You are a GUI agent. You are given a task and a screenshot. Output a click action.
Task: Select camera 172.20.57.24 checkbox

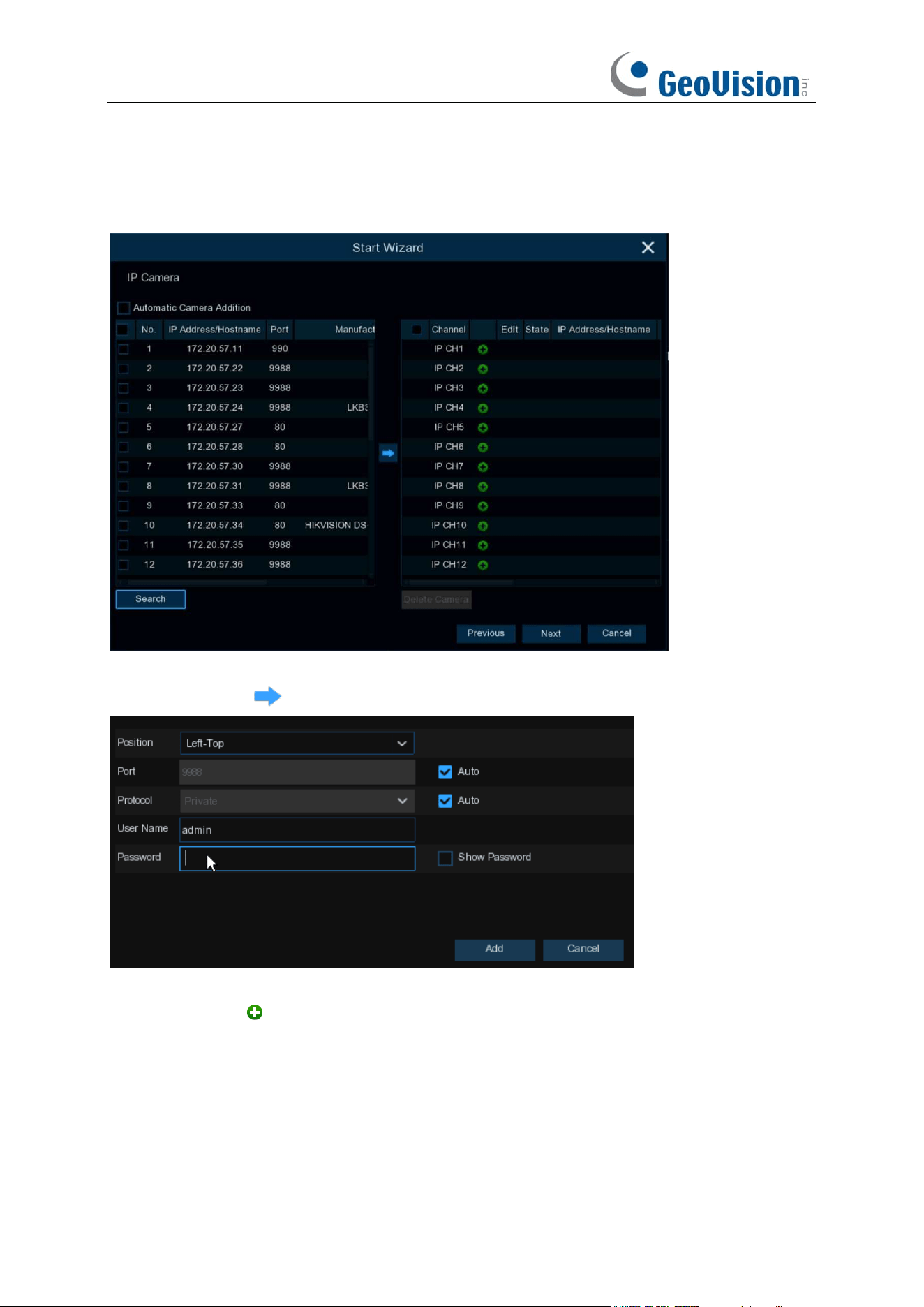(124, 408)
